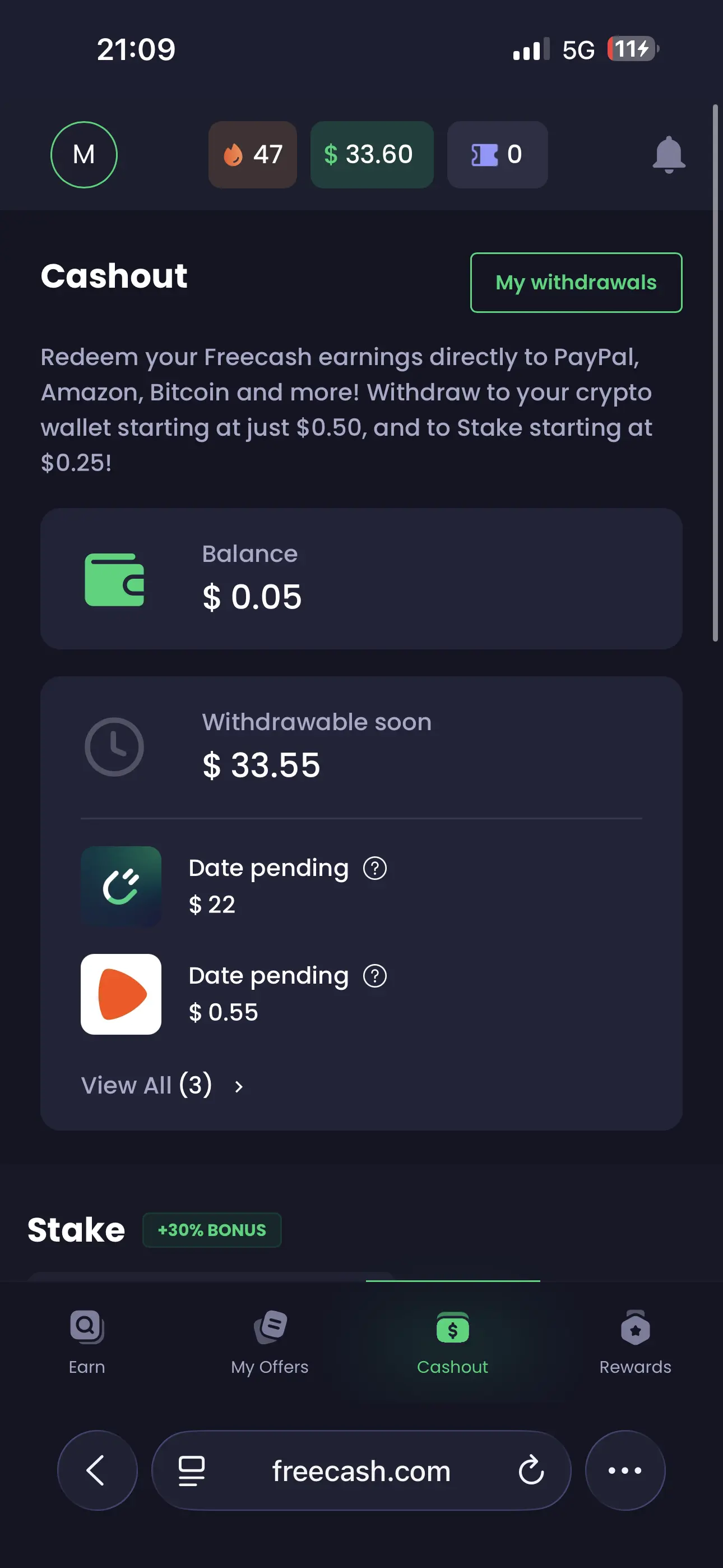Tap the $ 33.60 balance pill
Viewport: 723px width, 1568px height.
click(372, 155)
